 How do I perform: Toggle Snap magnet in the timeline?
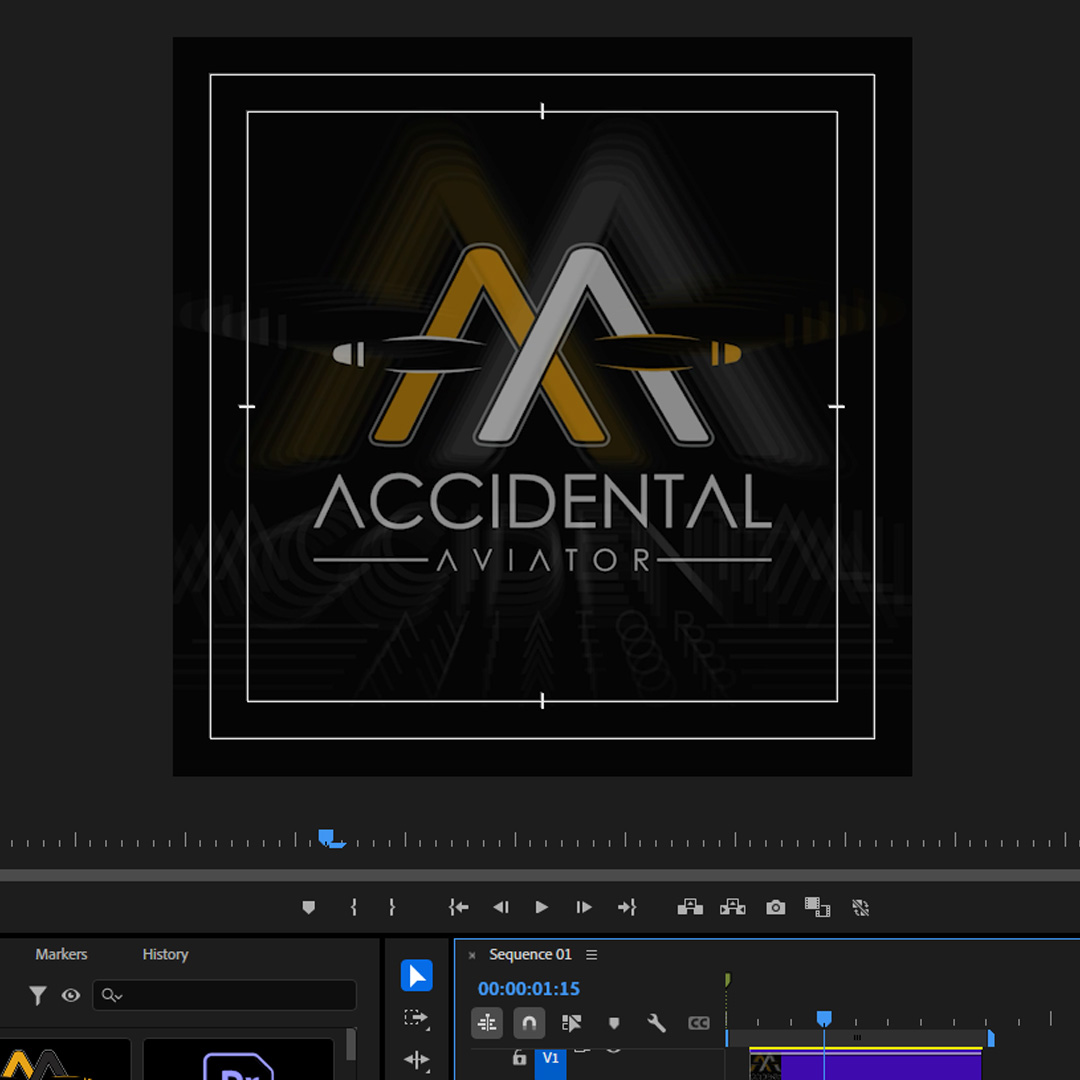point(529,1023)
